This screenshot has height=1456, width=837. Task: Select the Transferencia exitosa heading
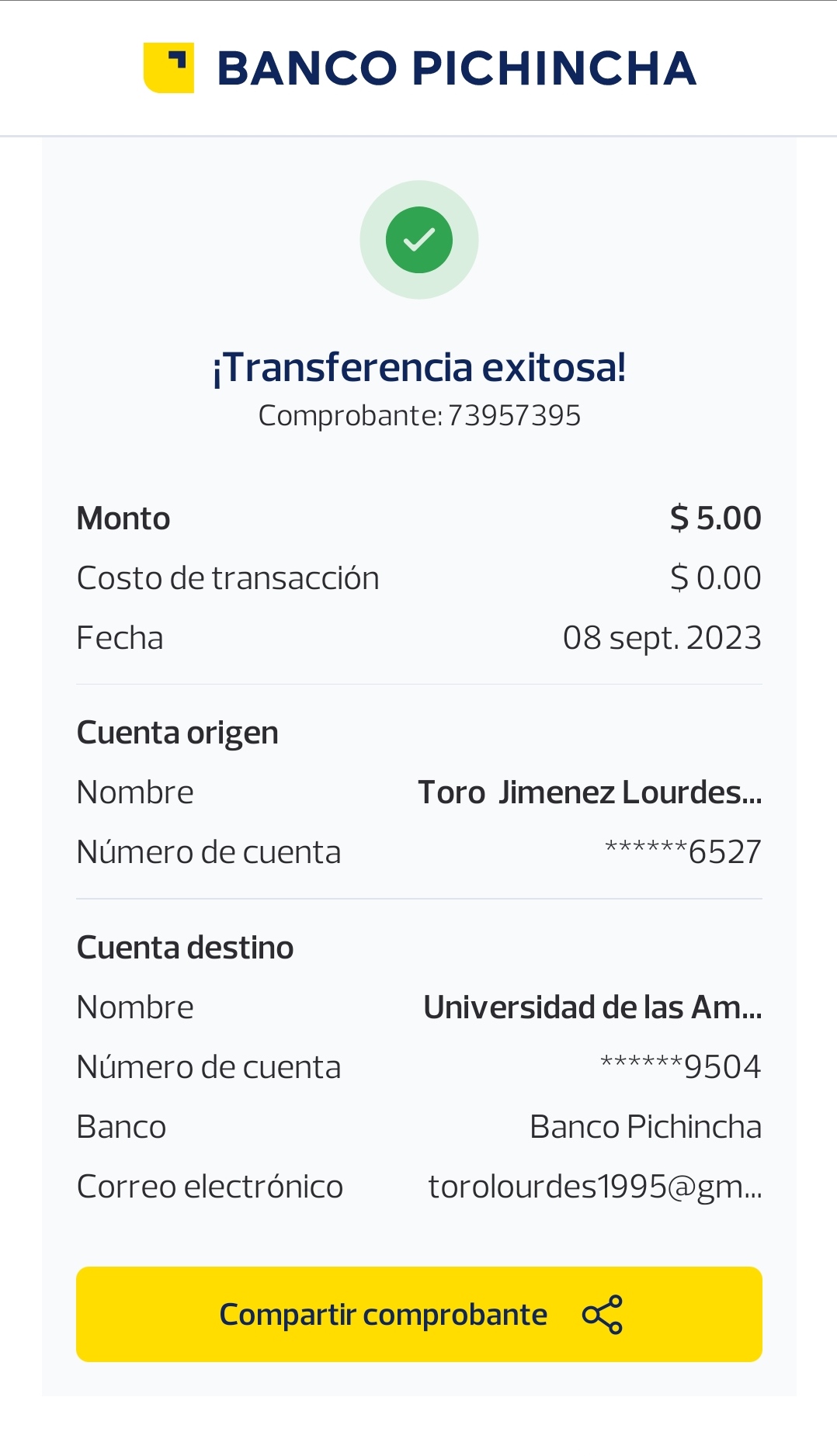(x=419, y=368)
